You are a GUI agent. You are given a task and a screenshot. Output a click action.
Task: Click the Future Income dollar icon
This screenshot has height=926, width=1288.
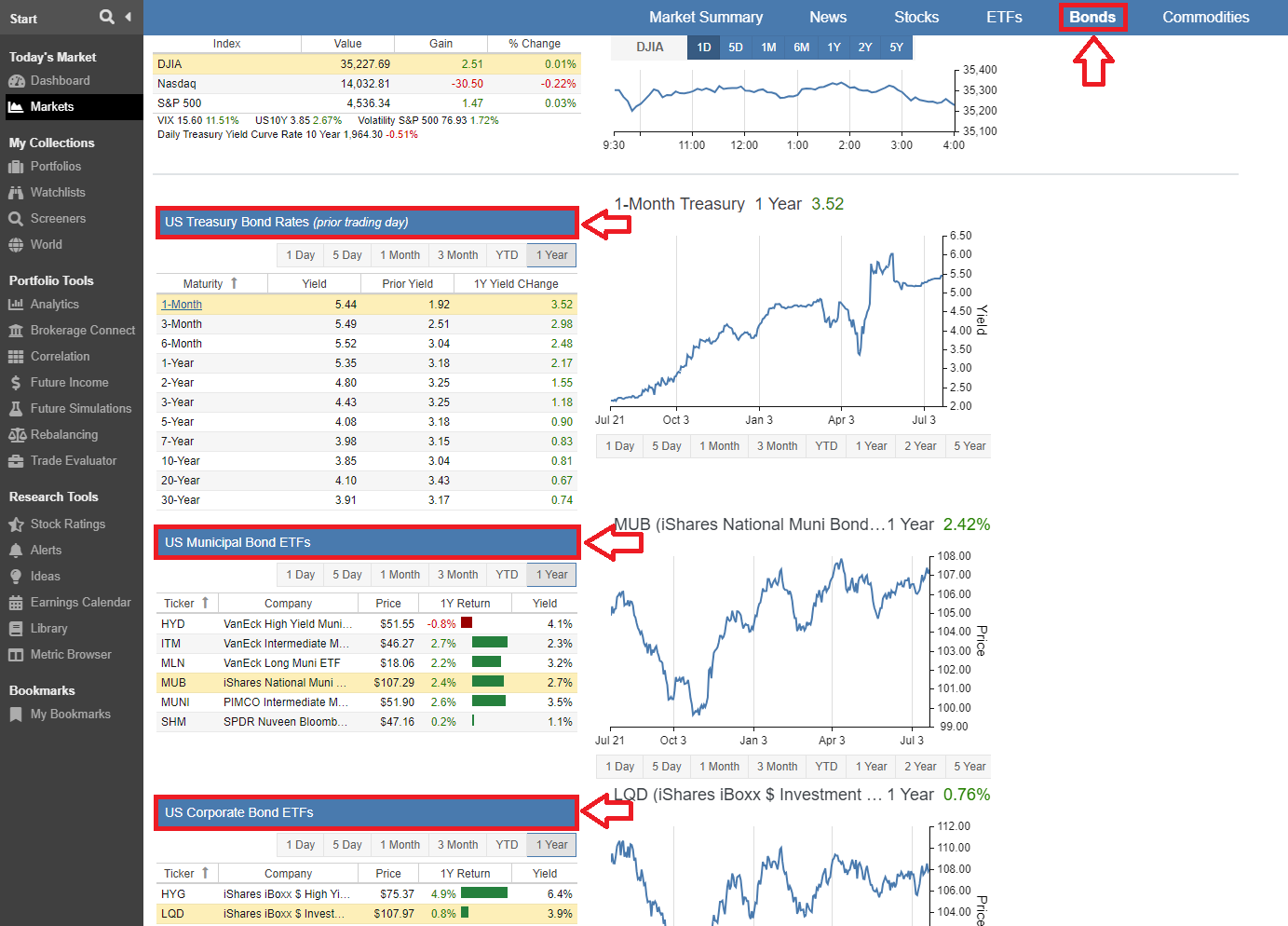[16, 383]
